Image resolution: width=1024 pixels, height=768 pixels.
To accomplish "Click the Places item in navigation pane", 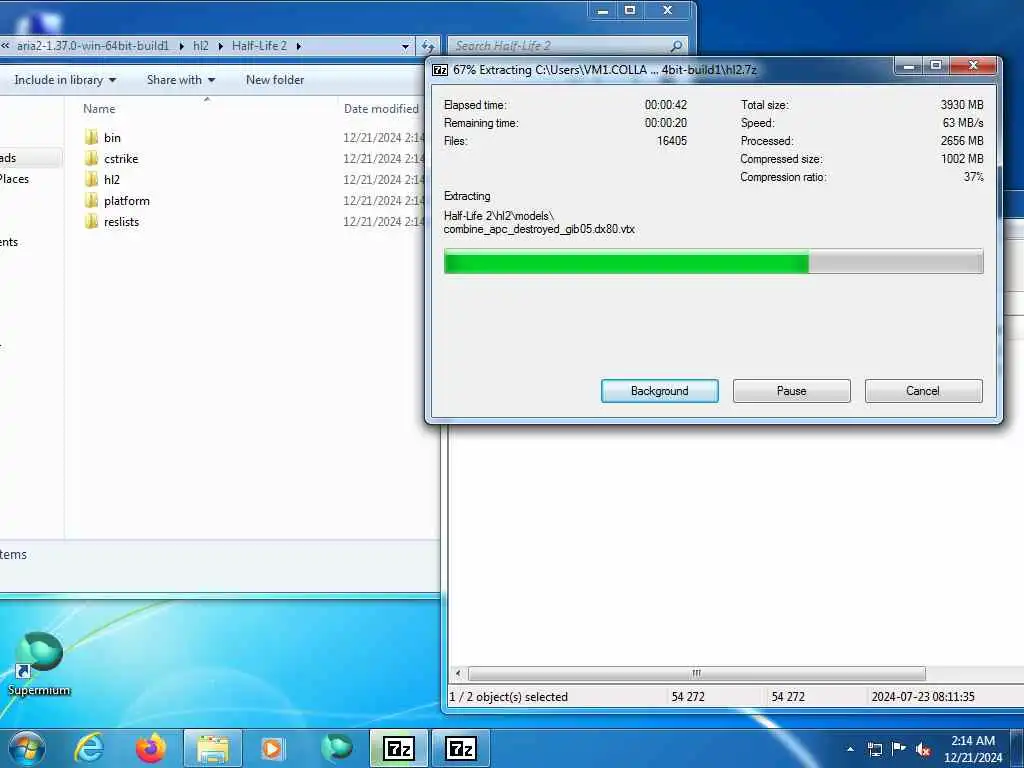I will [14, 179].
